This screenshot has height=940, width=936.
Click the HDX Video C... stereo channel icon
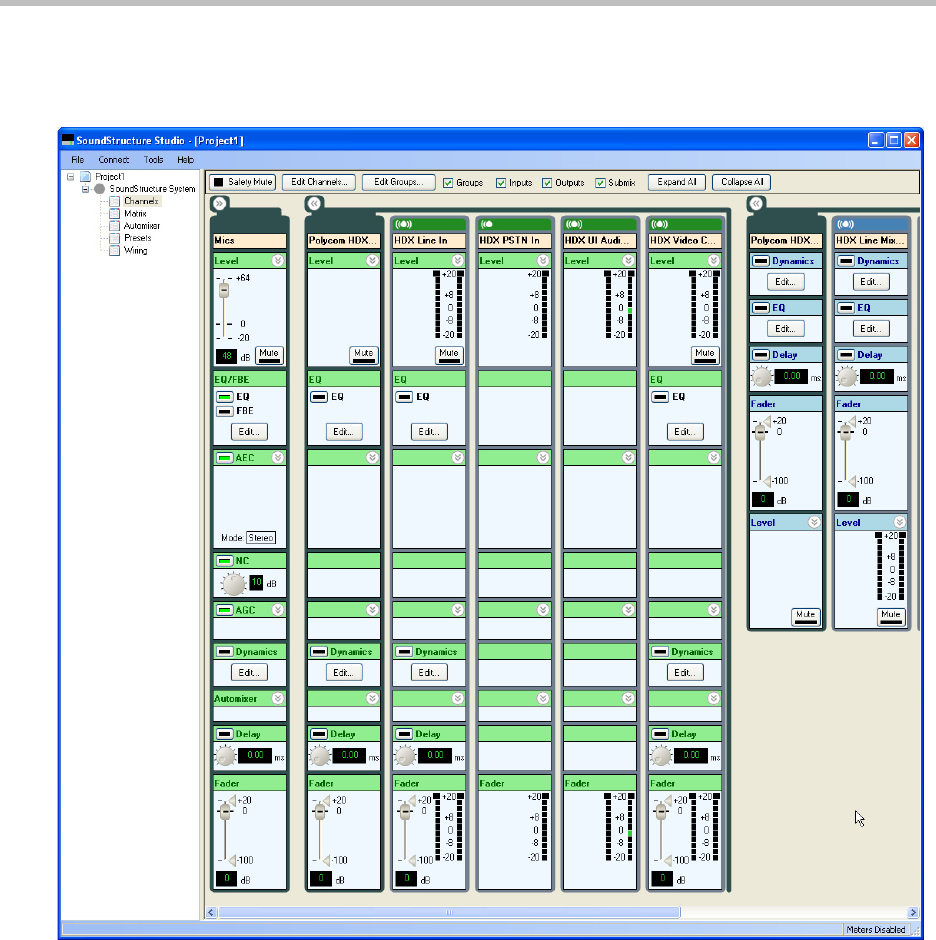(658, 223)
